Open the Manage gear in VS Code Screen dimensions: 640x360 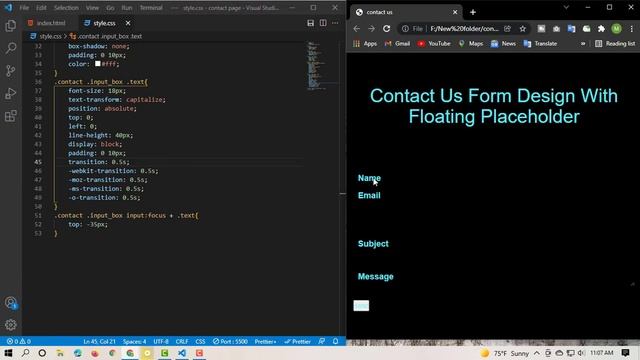coord(11,325)
